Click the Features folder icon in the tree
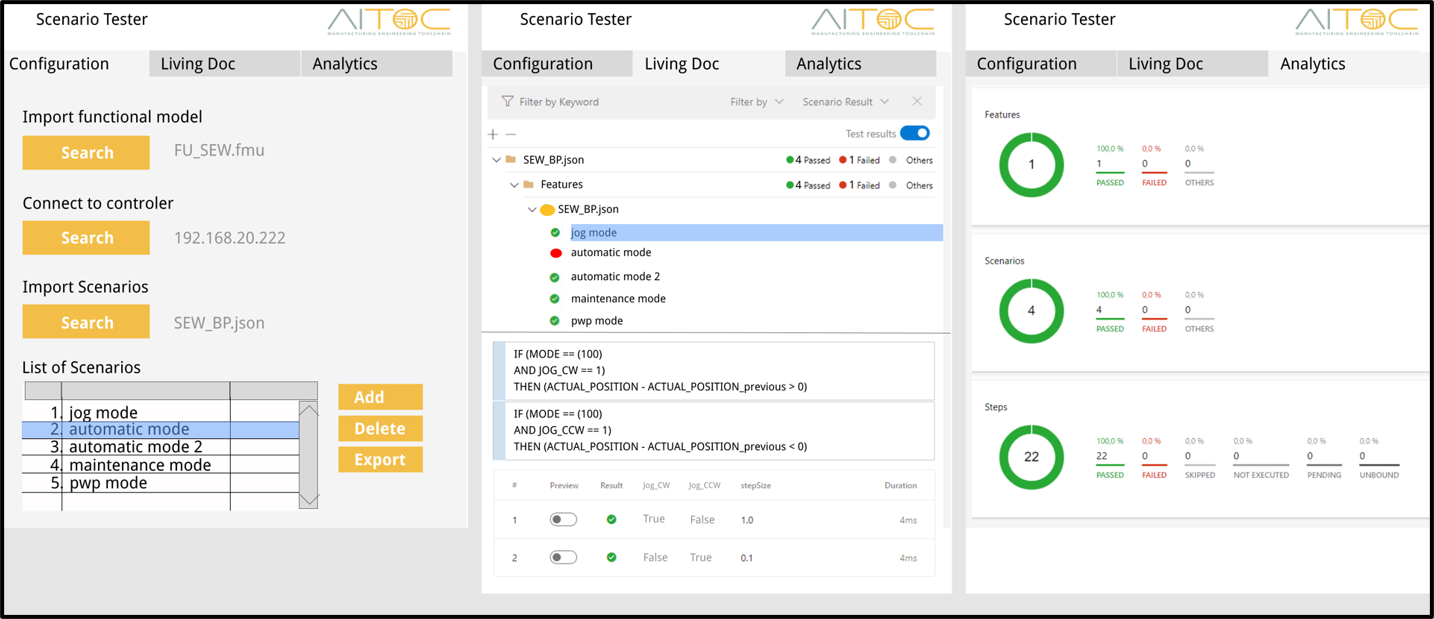This screenshot has height=619, width=1434. coord(528,184)
